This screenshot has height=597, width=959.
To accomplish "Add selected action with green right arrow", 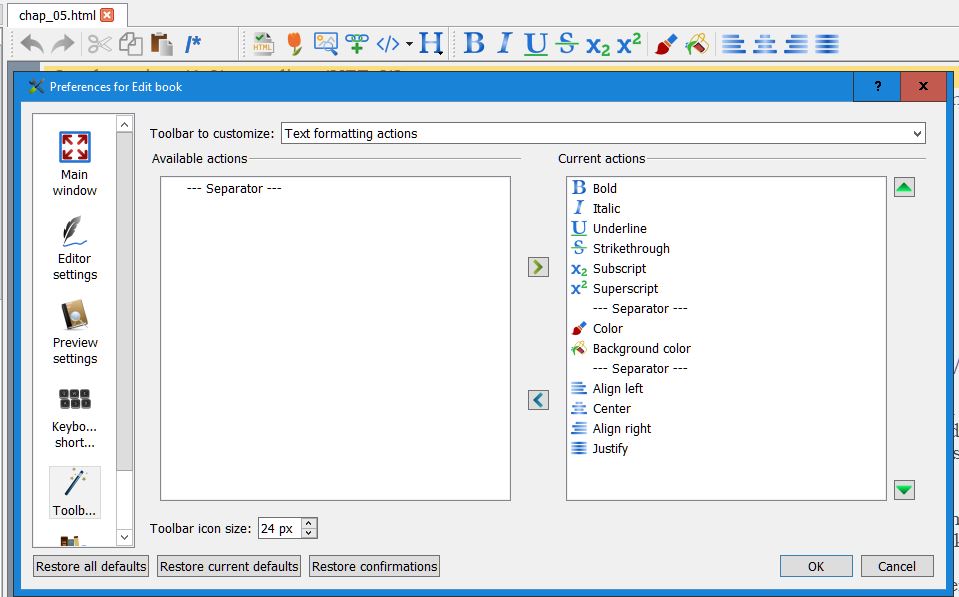I will click(x=538, y=267).
